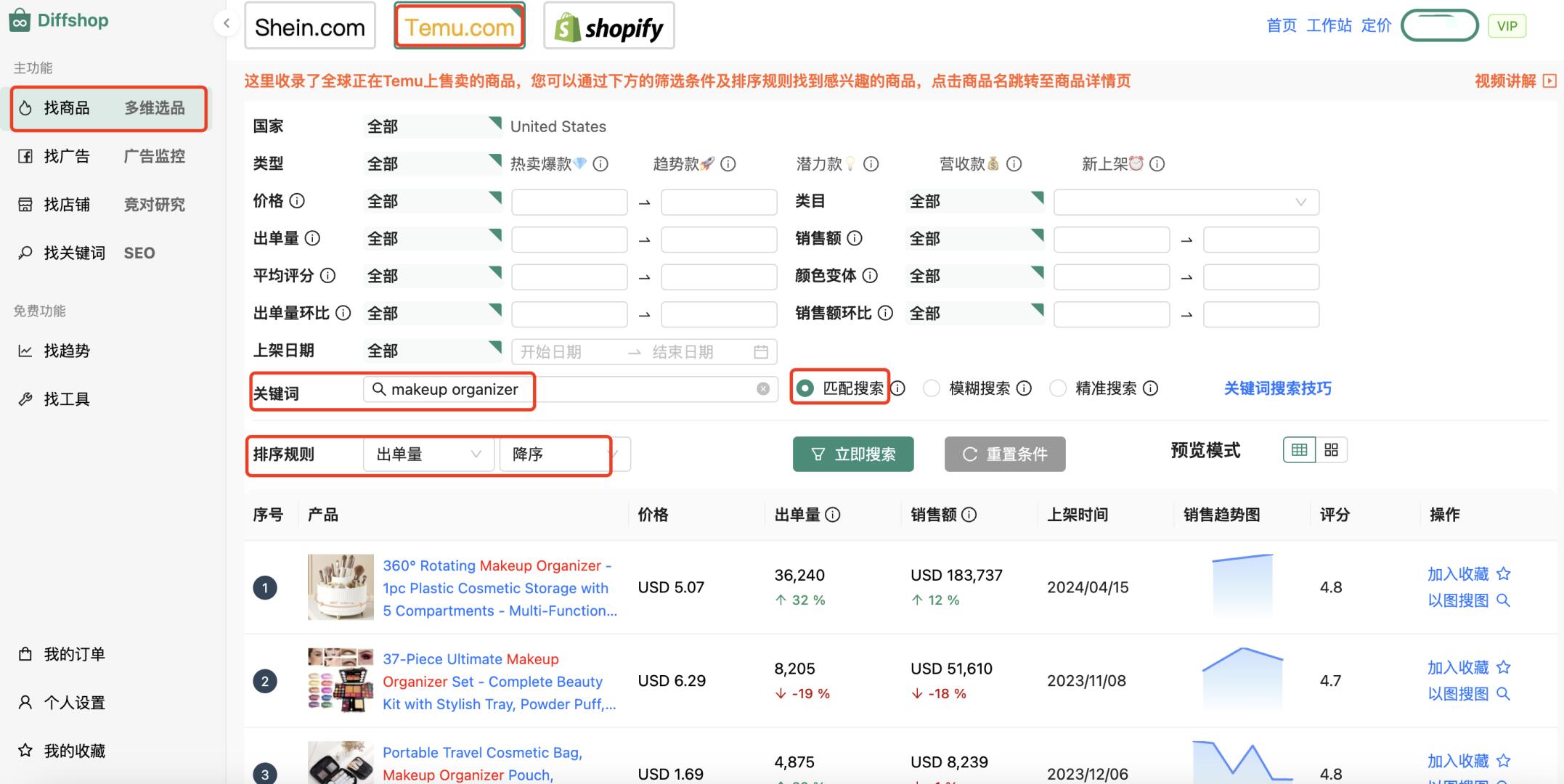The height and width of the screenshot is (784, 1564).
Task: Click info icon next to 出单量 filter label
Action: click(x=312, y=238)
